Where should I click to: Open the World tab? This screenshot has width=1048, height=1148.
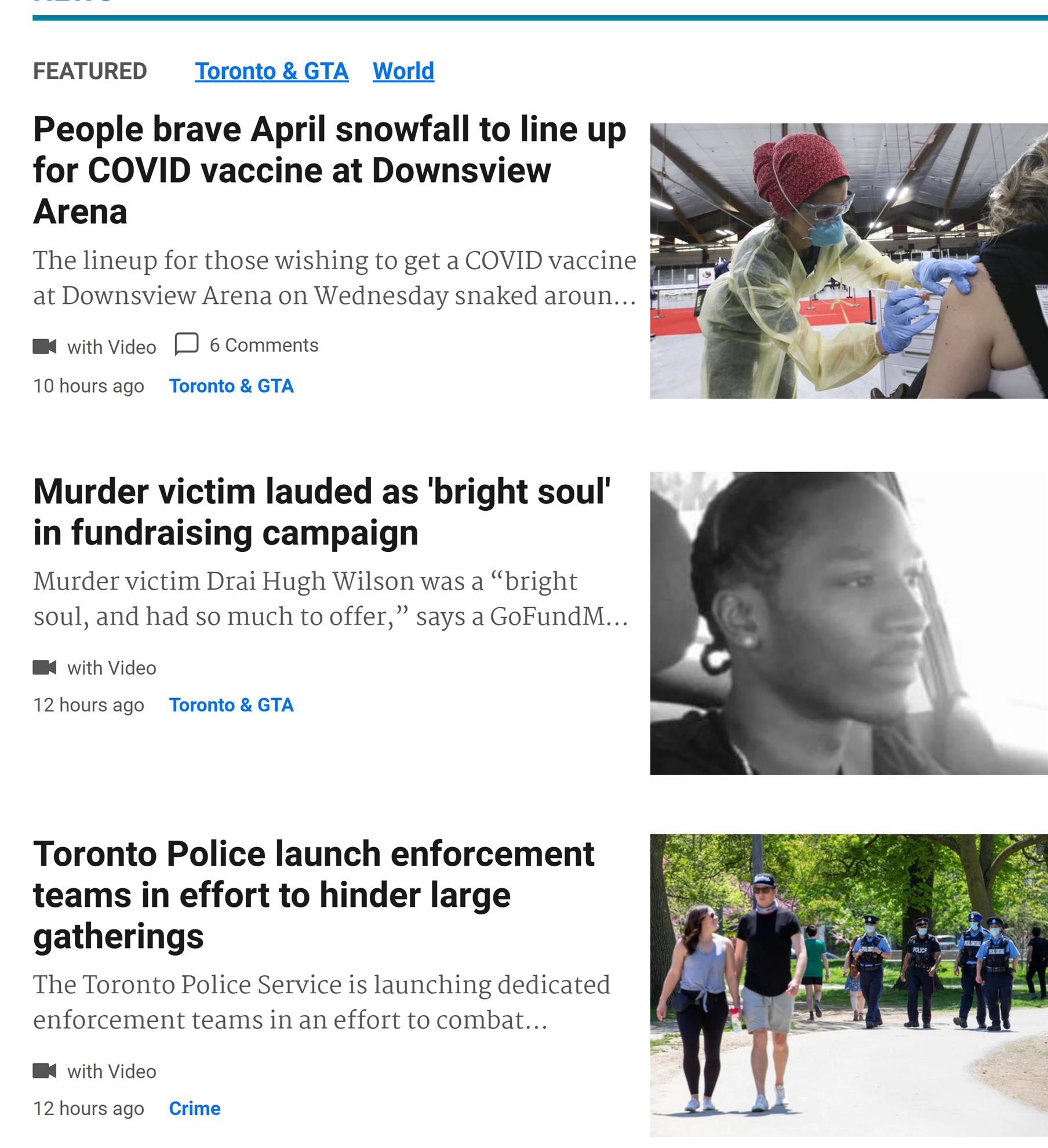(403, 71)
